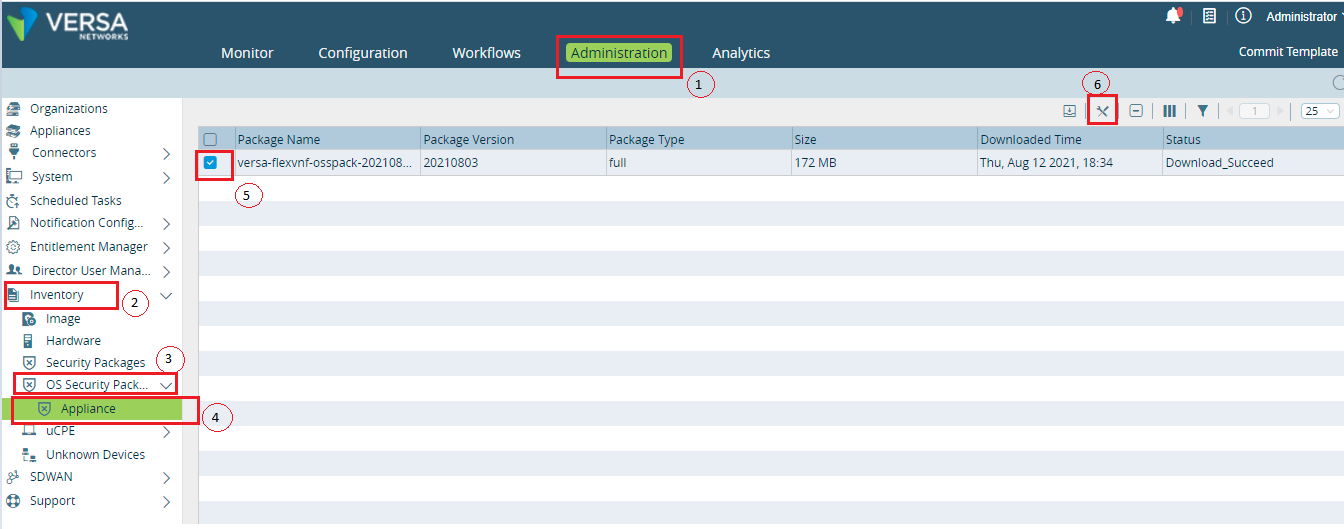Click the Commit Template link
This screenshot has width=1344, height=529.
click(1288, 52)
